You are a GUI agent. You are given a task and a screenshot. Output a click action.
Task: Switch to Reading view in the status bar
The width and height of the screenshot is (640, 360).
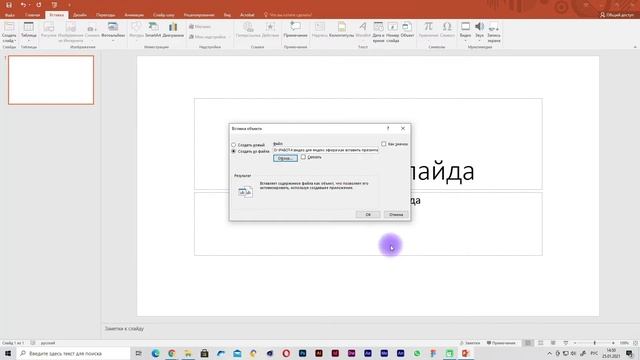coord(553,343)
